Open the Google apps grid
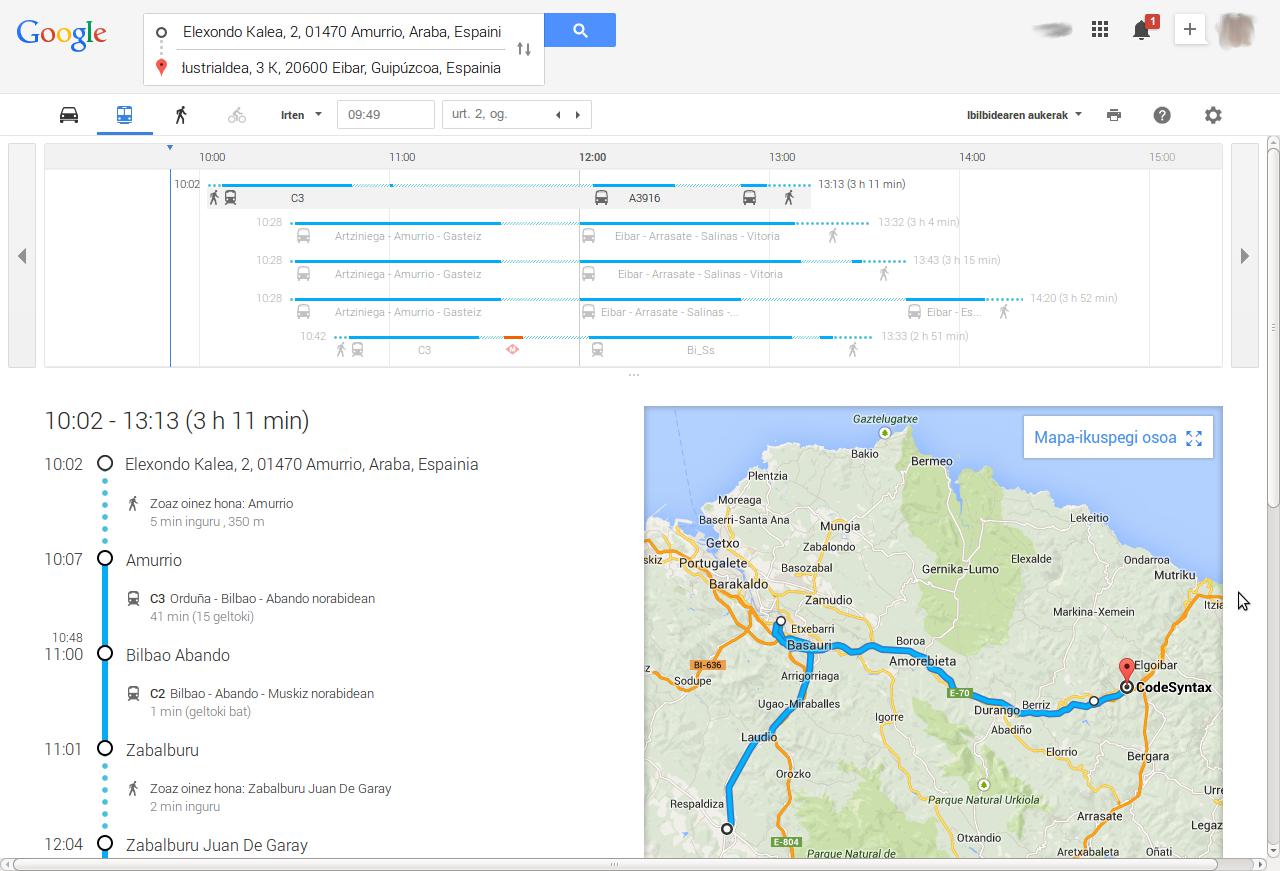 click(x=1100, y=30)
